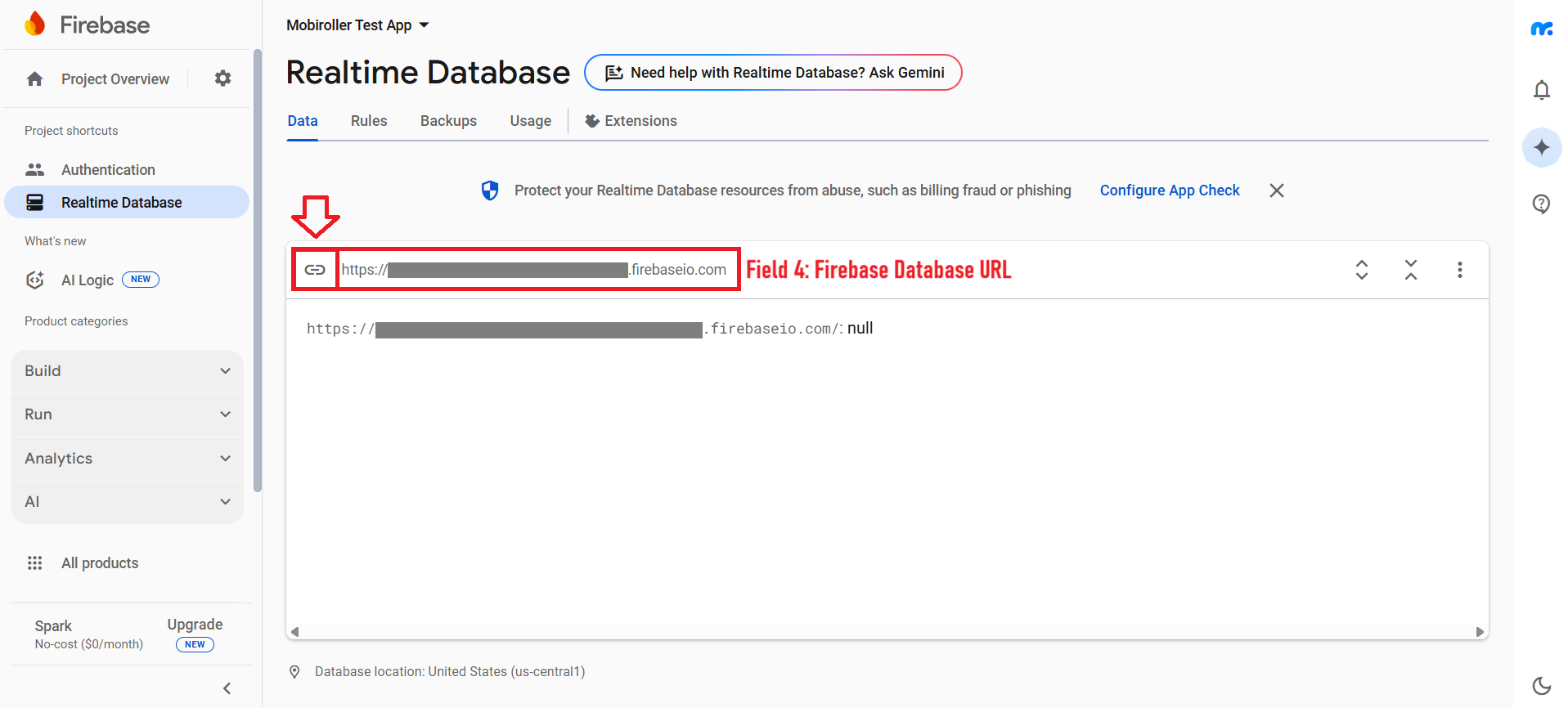Open the database more options menu
The height and width of the screenshot is (708, 1568).
[1460, 270]
